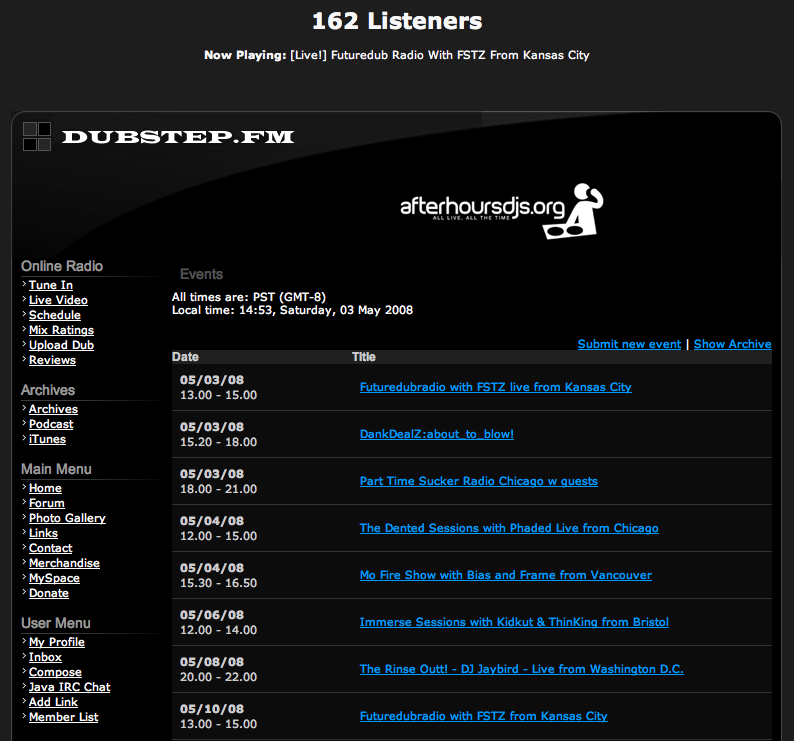Open DankDealZ:about_to_blow! event
This screenshot has width=794, height=741.
click(x=436, y=434)
